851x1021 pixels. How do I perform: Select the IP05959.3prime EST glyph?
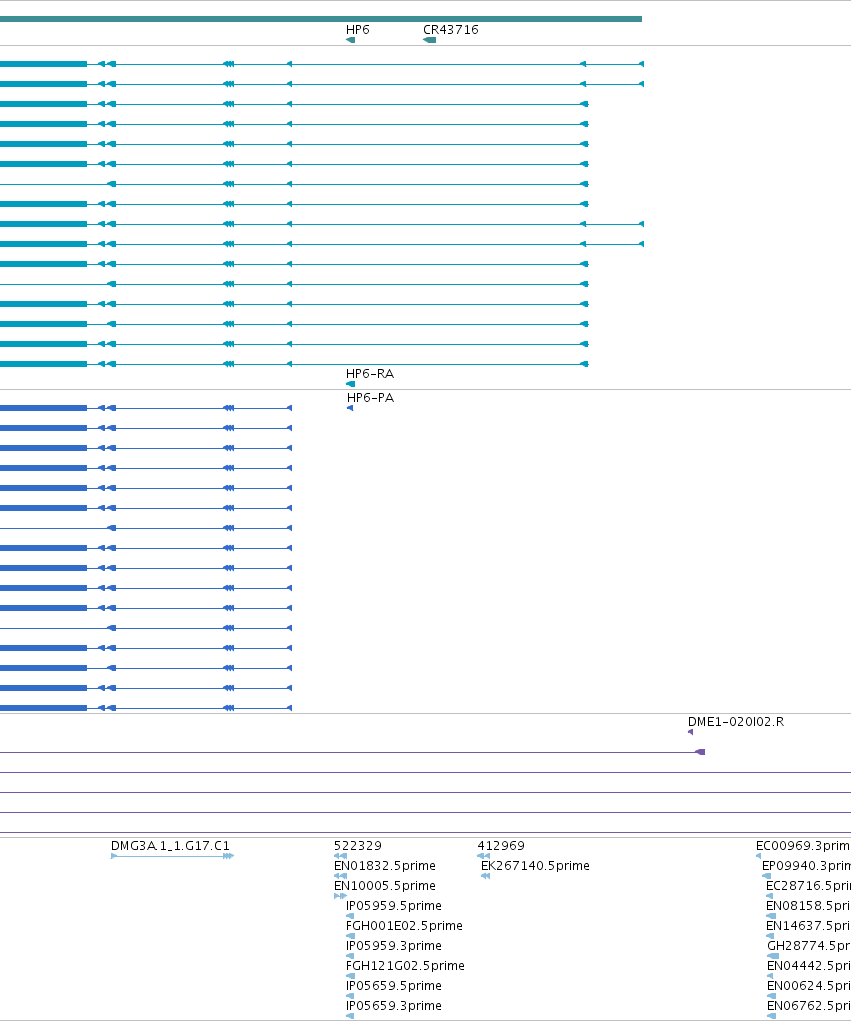(350, 957)
